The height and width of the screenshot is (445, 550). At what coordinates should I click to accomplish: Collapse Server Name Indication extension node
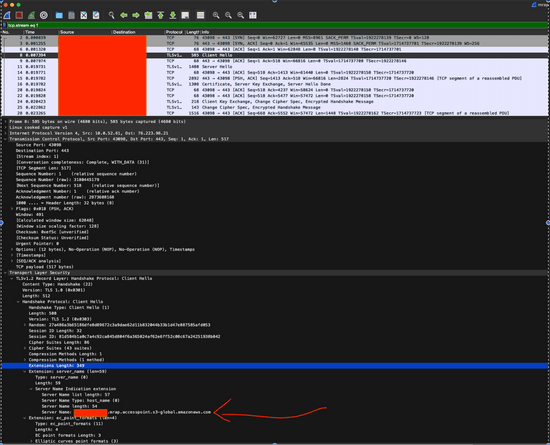coord(31,389)
